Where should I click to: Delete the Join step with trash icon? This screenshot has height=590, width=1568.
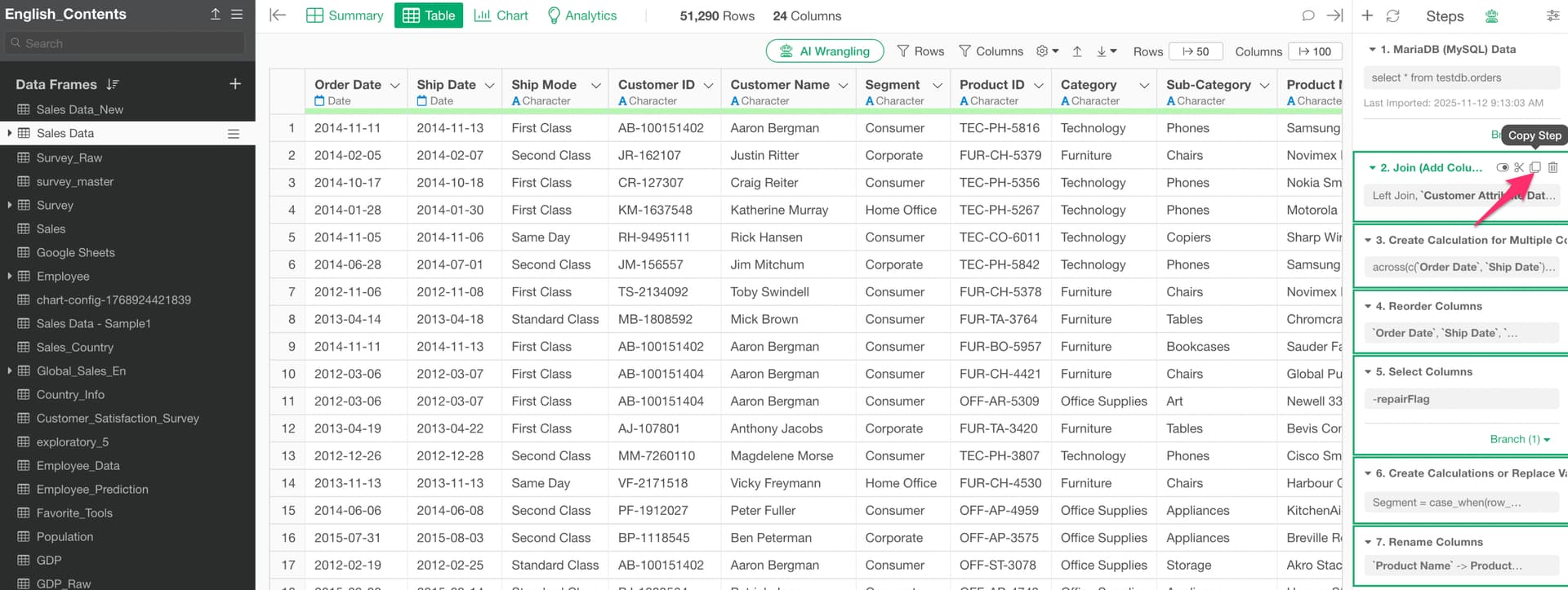click(x=1552, y=167)
